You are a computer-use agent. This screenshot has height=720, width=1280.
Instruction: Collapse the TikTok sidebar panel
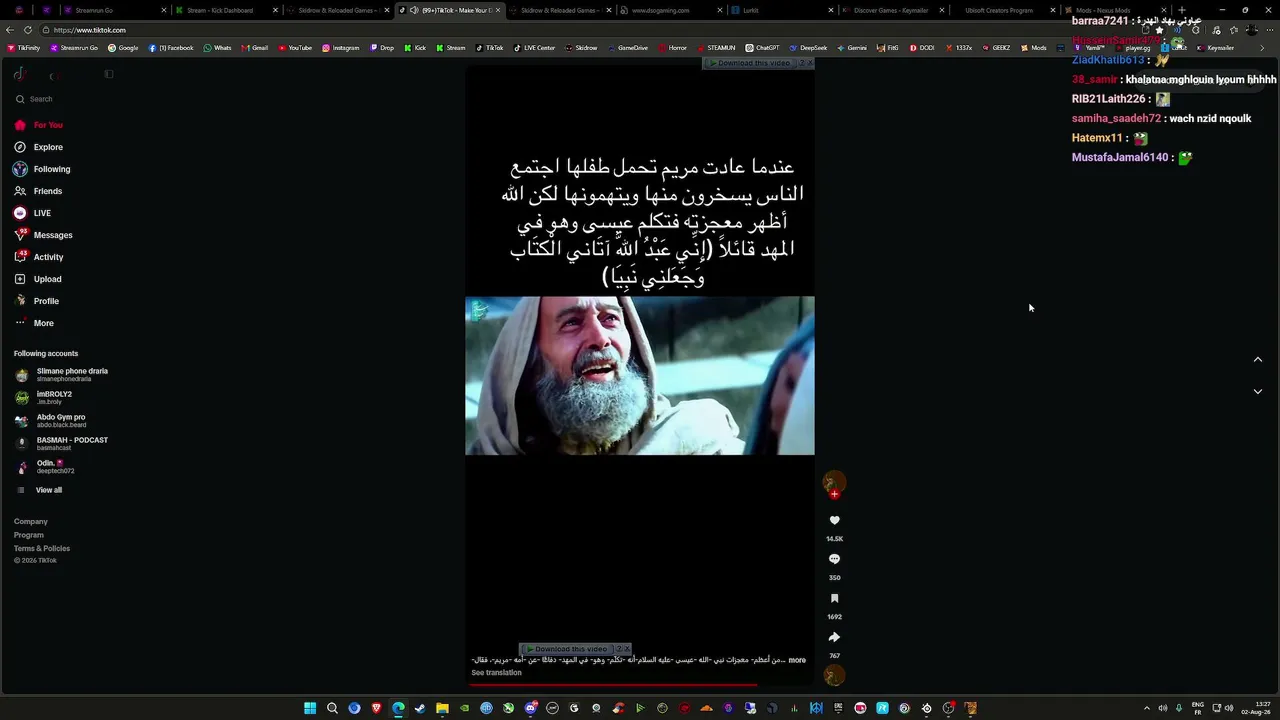point(109,74)
